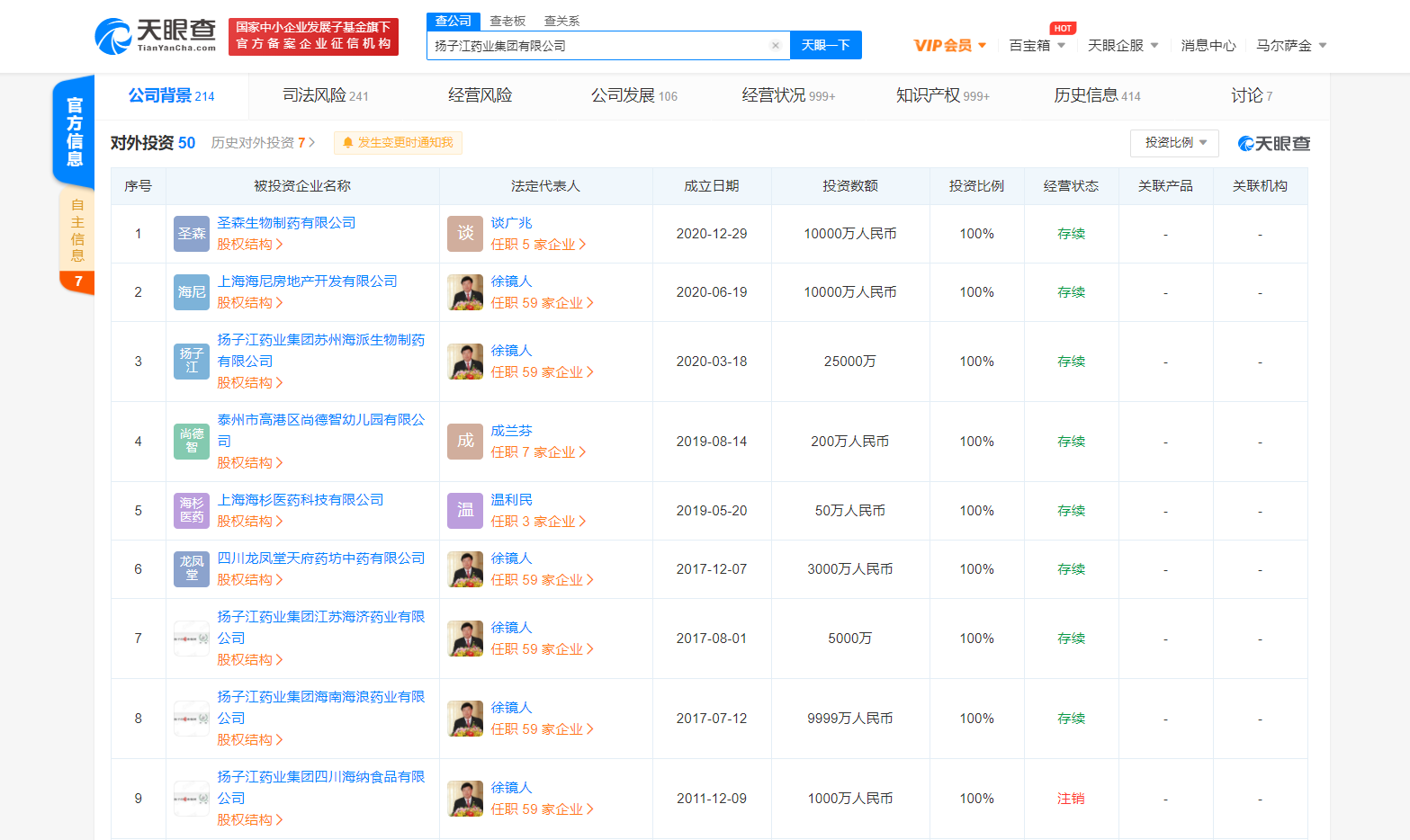
Task: Open 谈广兆 legal representative link
Action: click(511, 223)
